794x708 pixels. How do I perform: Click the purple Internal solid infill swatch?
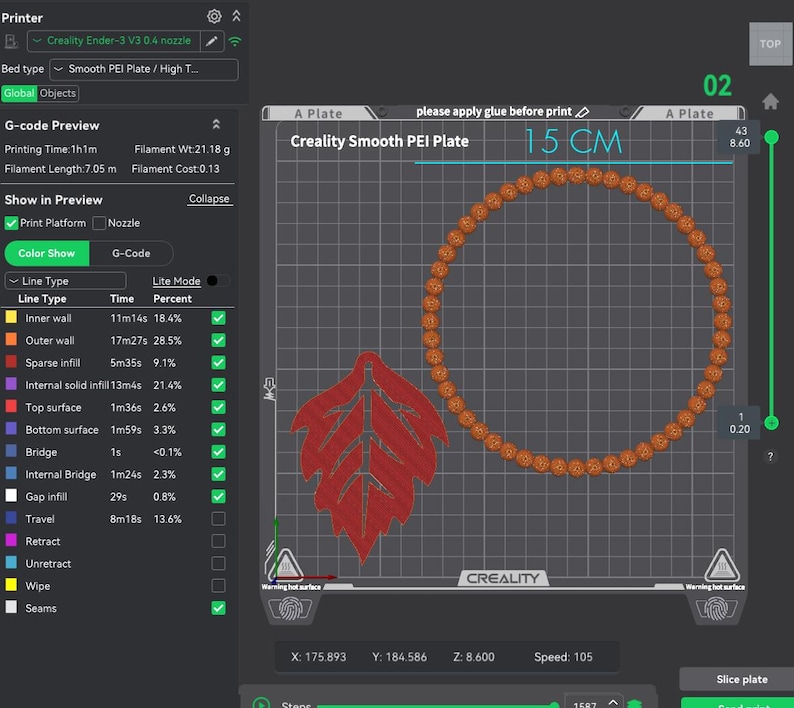11,384
